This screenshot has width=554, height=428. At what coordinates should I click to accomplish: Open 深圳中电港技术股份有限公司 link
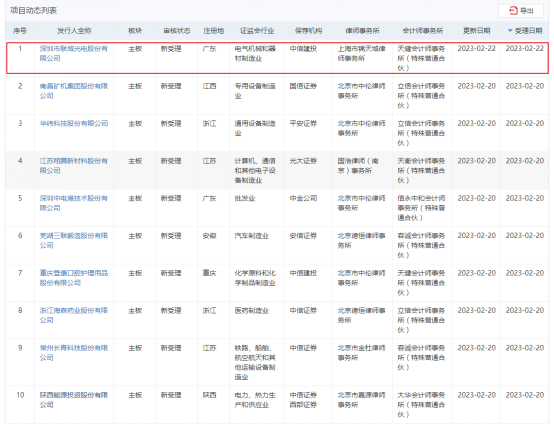click(73, 203)
